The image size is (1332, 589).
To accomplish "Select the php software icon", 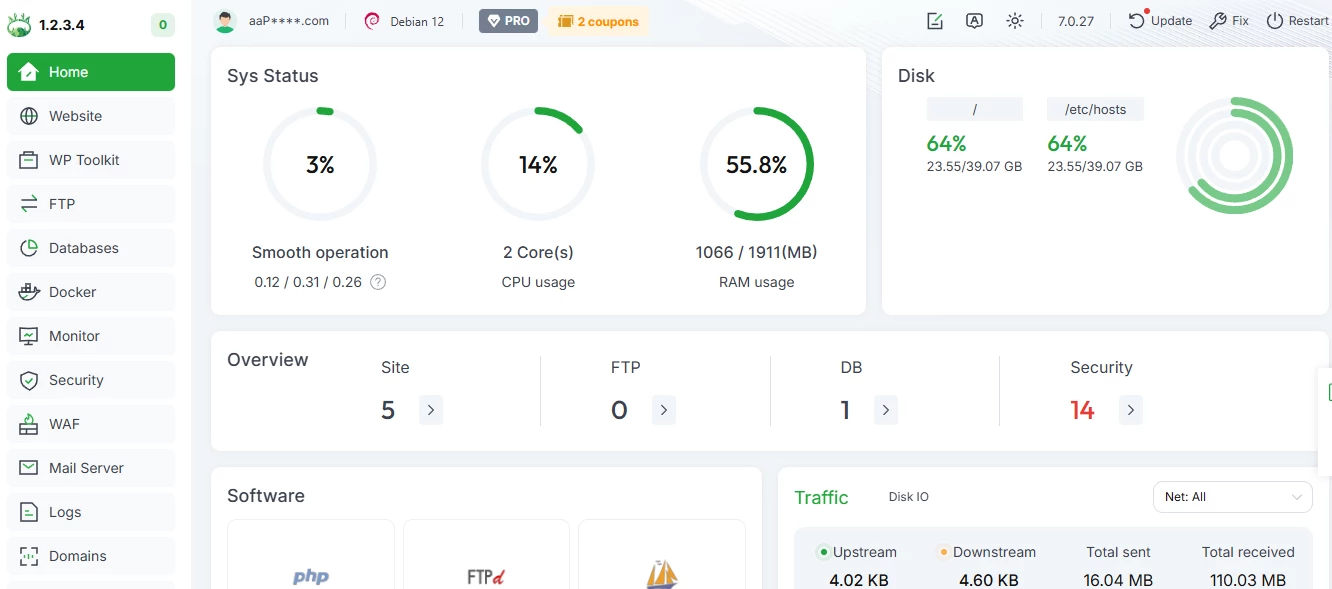I will pyautogui.click(x=310, y=576).
